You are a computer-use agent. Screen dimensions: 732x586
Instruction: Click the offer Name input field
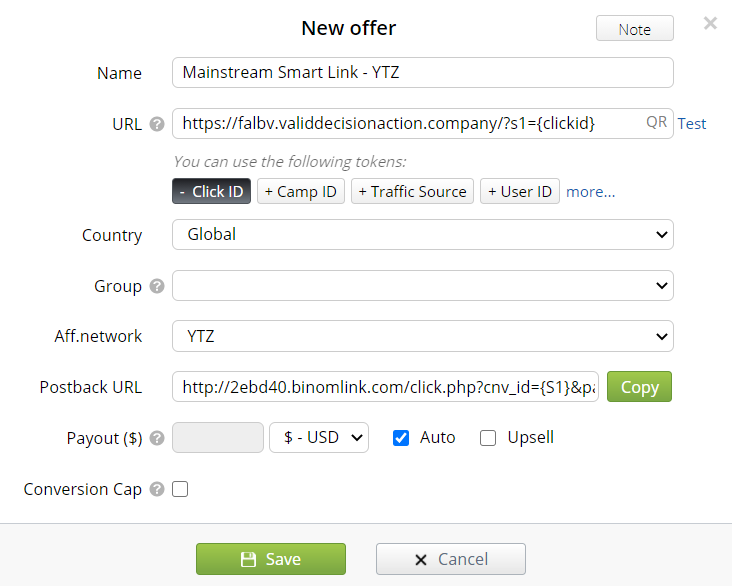pyautogui.click(x=422, y=73)
